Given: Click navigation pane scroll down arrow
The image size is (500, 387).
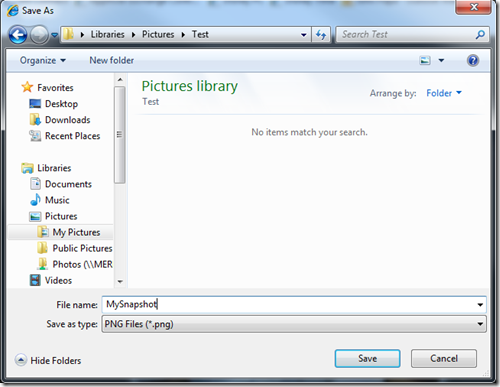Looking at the screenshot, I should [120, 282].
